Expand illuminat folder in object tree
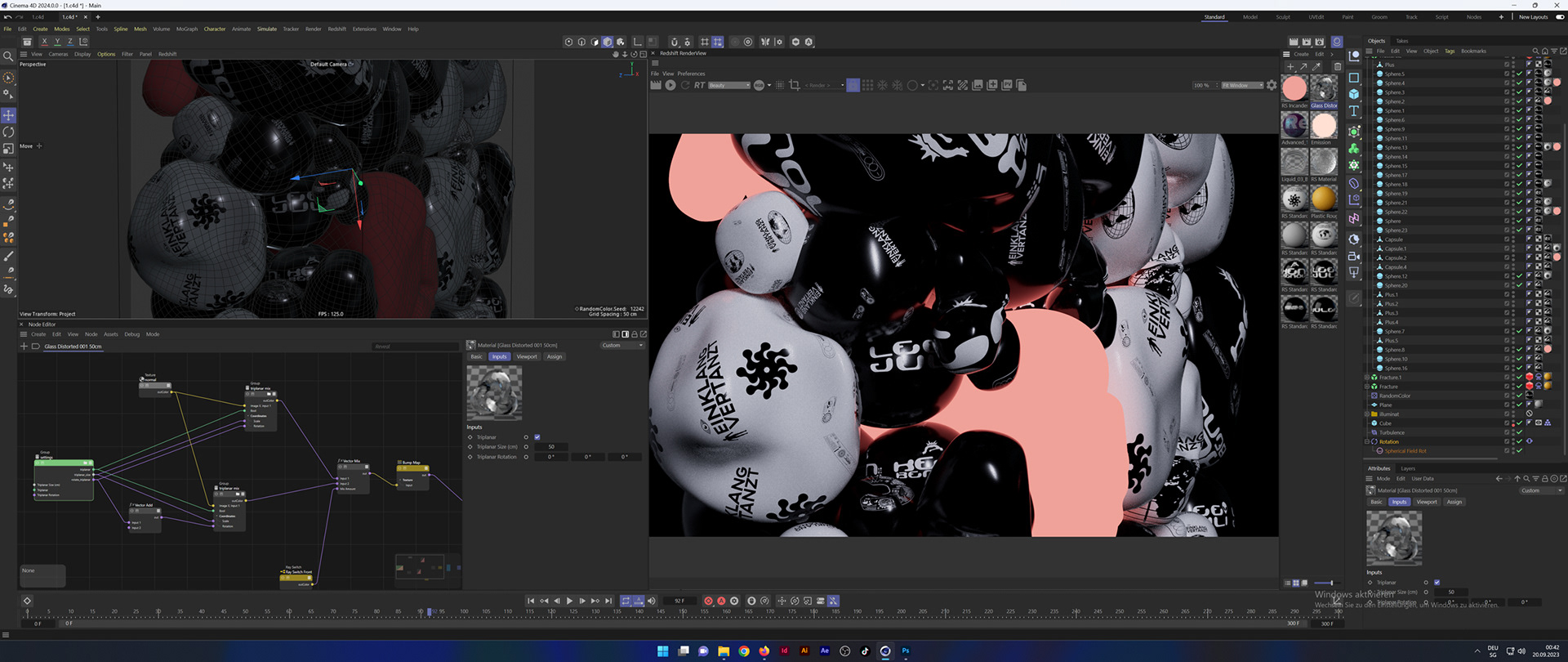Viewport: 1568px width, 662px height. tap(1367, 414)
